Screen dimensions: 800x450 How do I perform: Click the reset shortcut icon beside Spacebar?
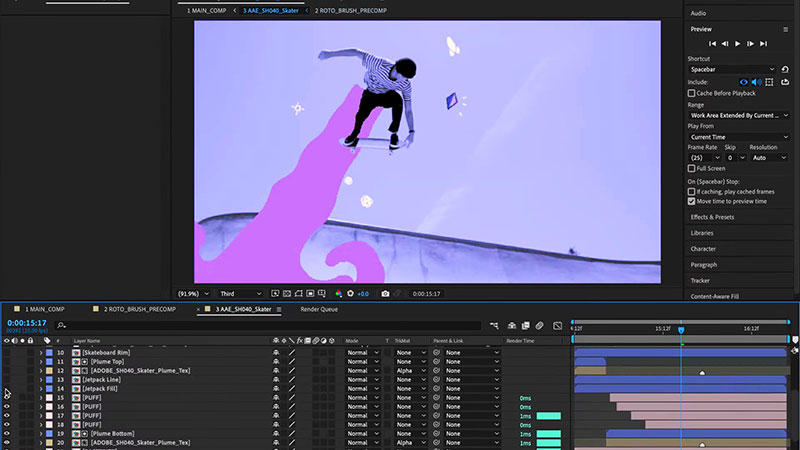(x=785, y=69)
